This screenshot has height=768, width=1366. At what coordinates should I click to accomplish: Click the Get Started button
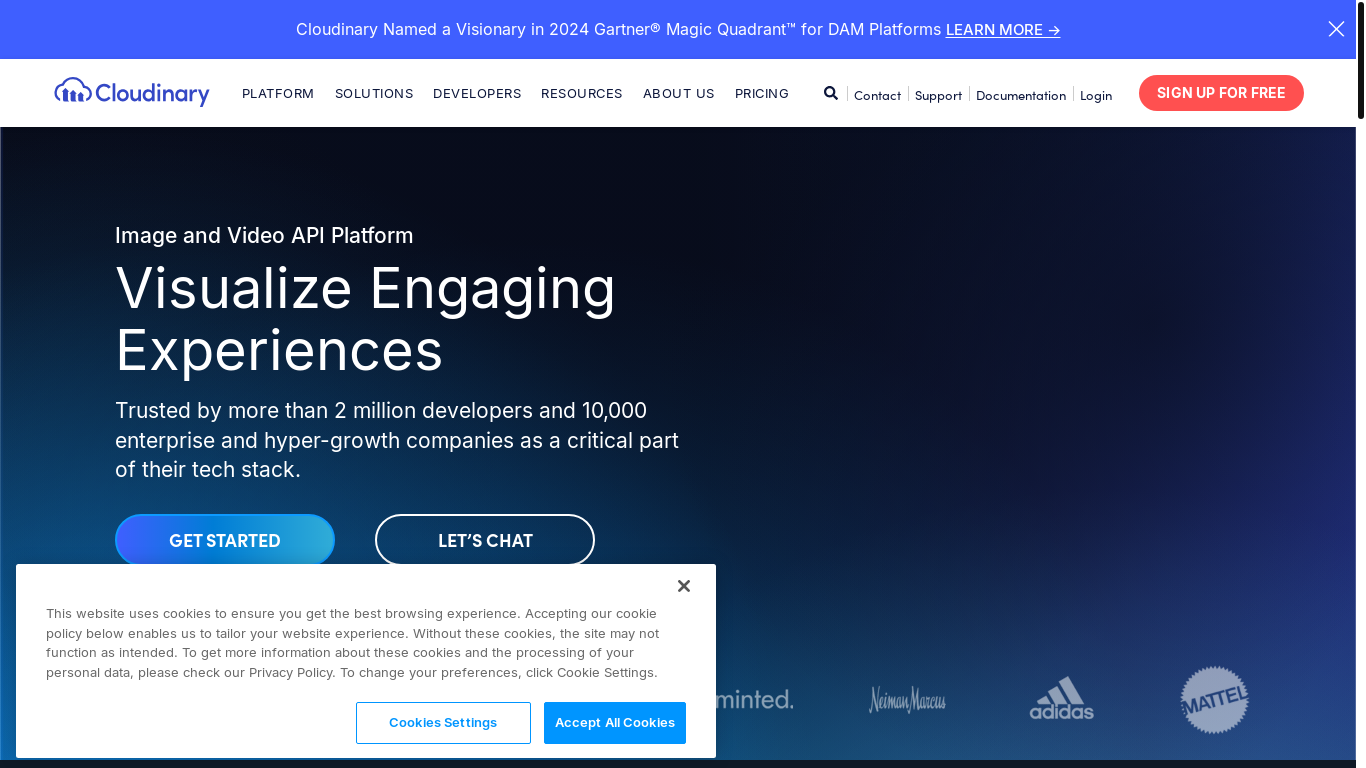click(x=225, y=540)
